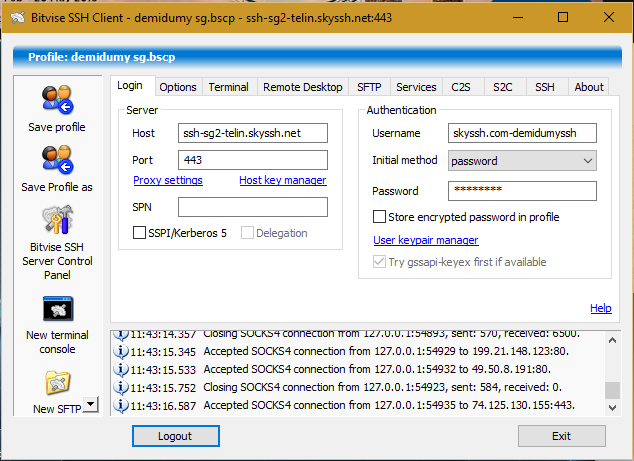Click the log scrollbar thumb
Screen dimensions: 634x461
click(x=612, y=391)
